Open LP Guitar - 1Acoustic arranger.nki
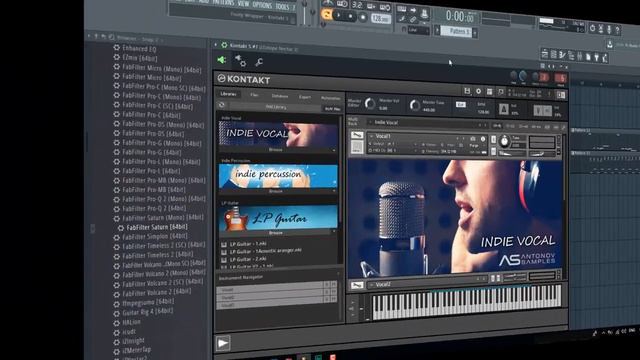The width and height of the screenshot is (640, 360). [x=265, y=251]
